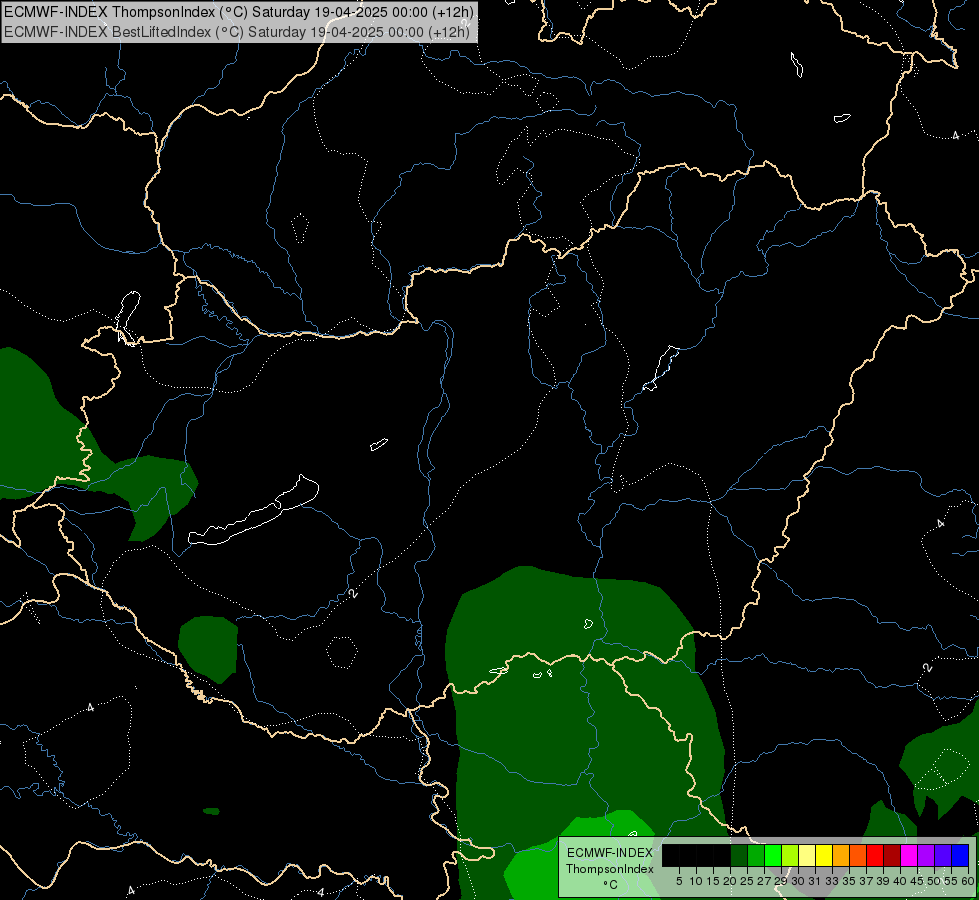
Task: Click the orange 33–35 legend swatch
Action: click(x=841, y=855)
